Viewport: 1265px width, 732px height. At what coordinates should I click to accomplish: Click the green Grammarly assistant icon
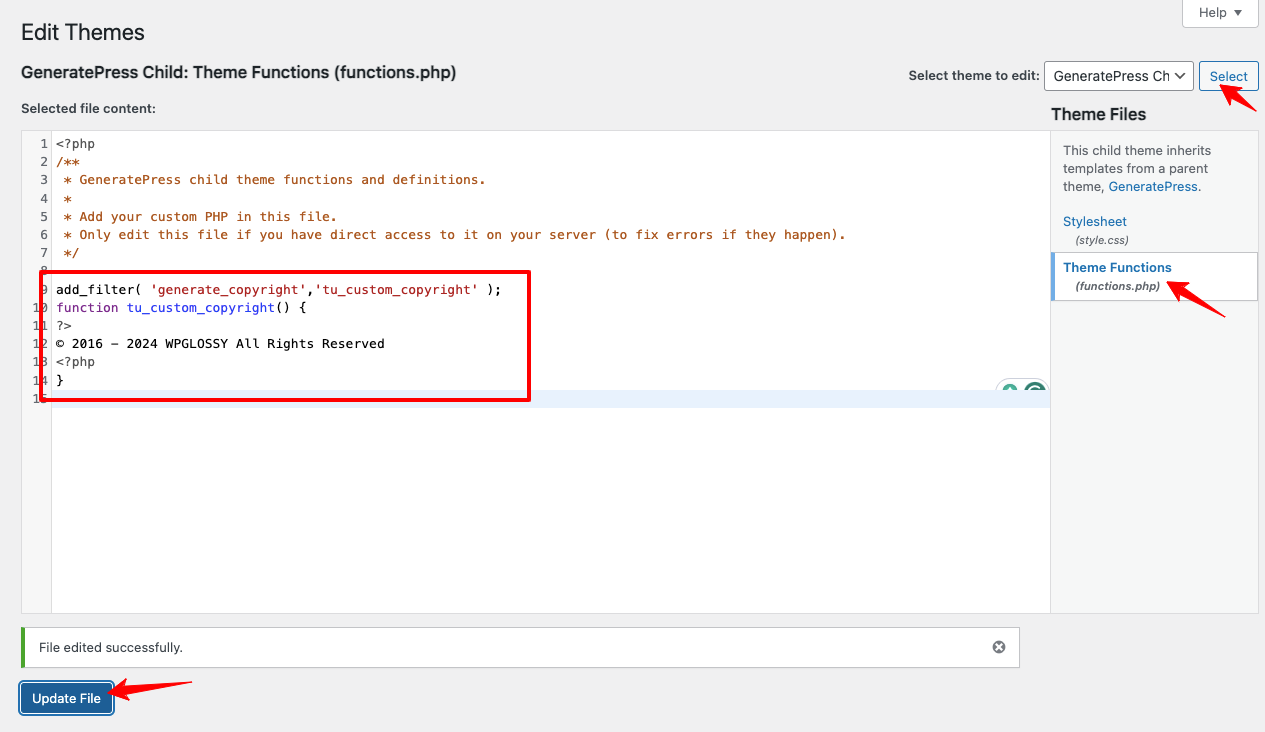point(1010,388)
